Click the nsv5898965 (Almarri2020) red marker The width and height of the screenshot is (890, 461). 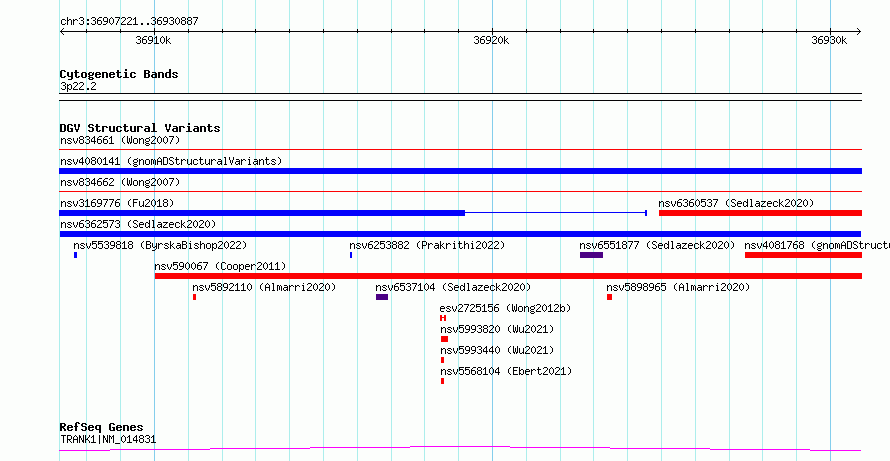[x=610, y=297]
